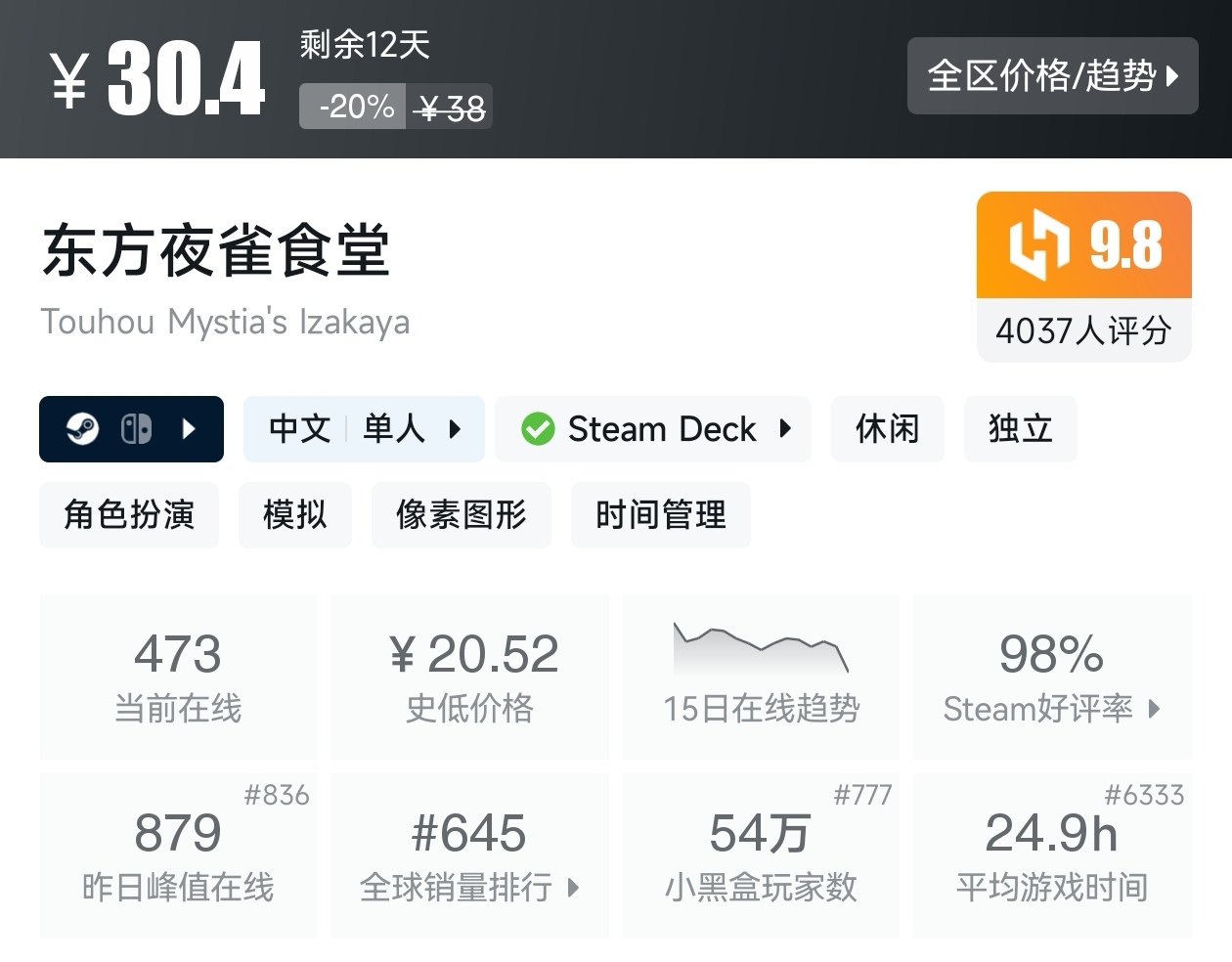Image resolution: width=1232 pixels, height=962 pixels.
Task: Select the 模拟 tag
Action: 295,515
